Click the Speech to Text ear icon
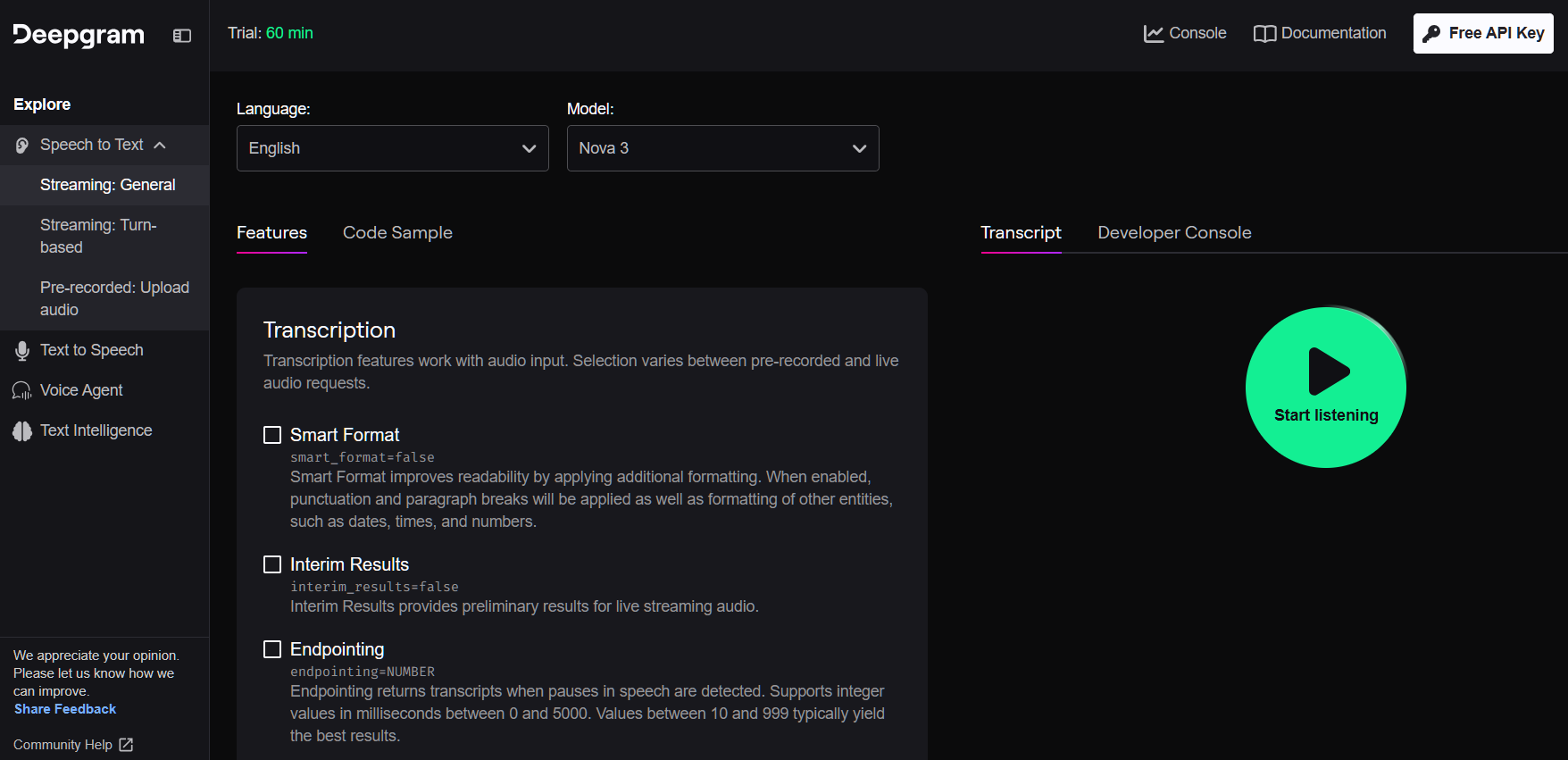The height and width of the screenshot is (760, 1568). (x=22, y=146)
